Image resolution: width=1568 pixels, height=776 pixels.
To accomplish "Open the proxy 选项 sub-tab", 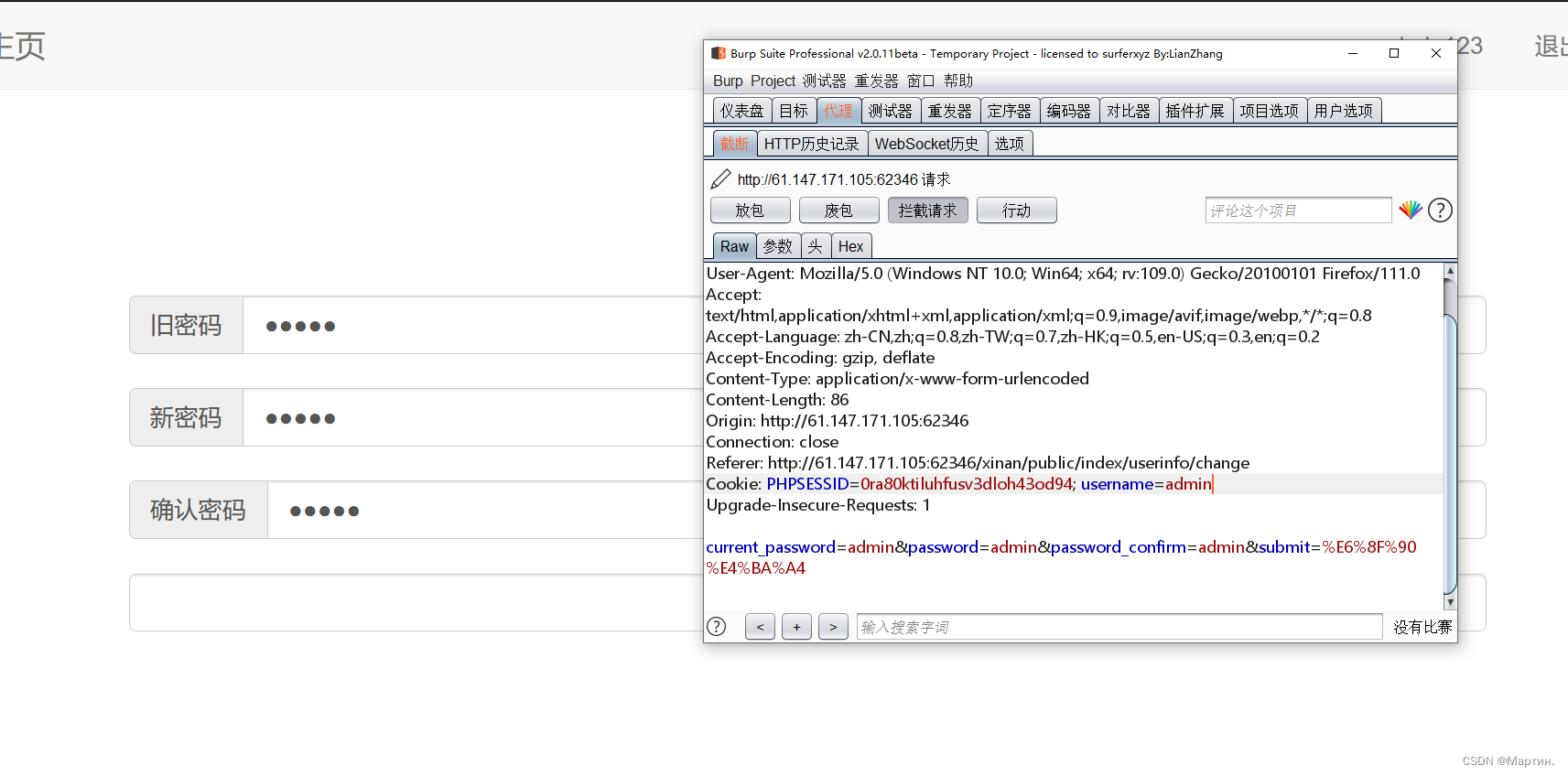I will (1010, 144).
